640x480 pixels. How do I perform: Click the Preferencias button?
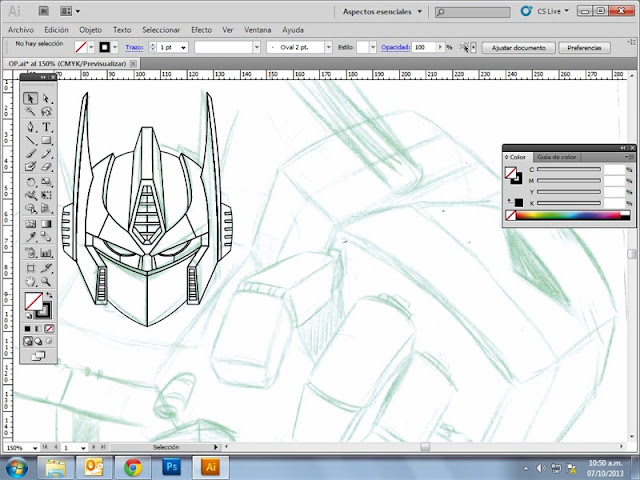click(584, 47)
